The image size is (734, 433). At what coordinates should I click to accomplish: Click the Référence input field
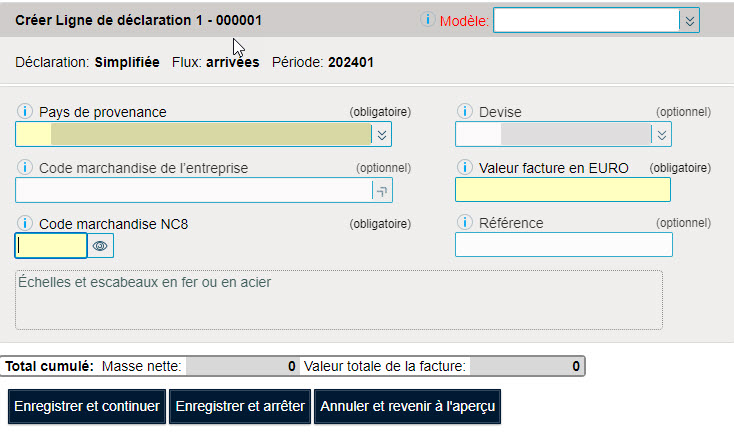564,245
